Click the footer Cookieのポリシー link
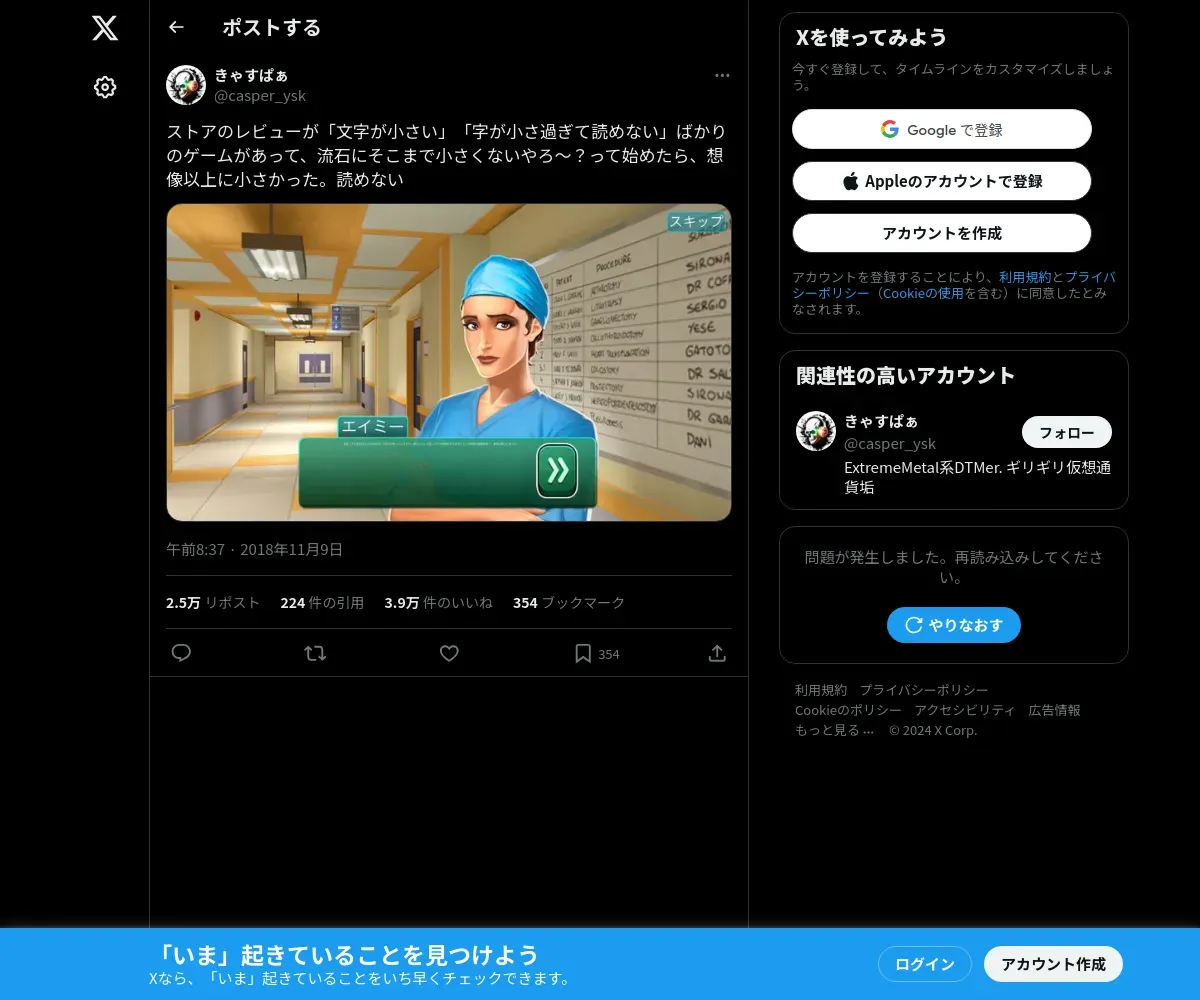 click(848, 710)
